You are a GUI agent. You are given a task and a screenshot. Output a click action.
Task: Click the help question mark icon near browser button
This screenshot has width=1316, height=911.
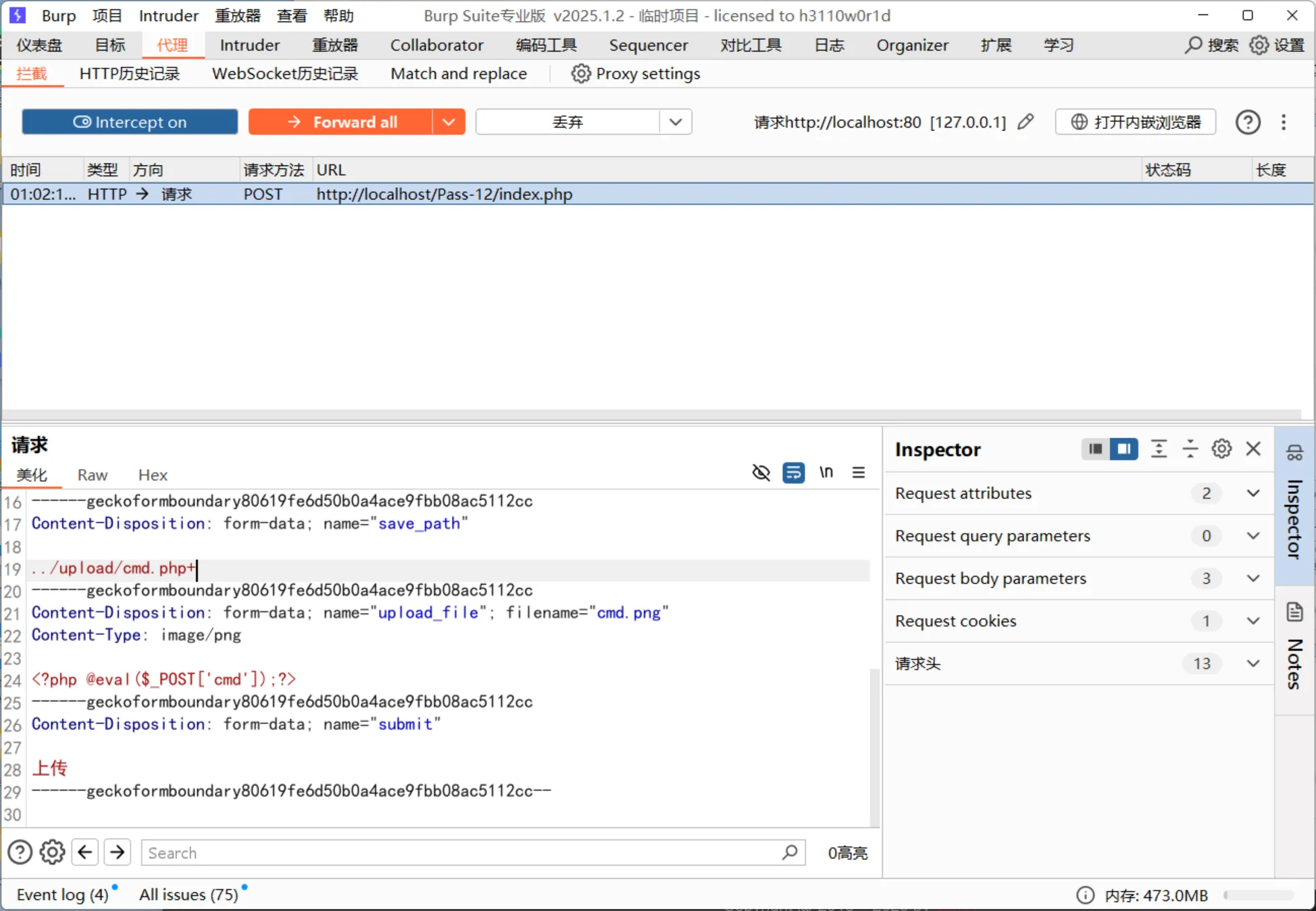1247,122
